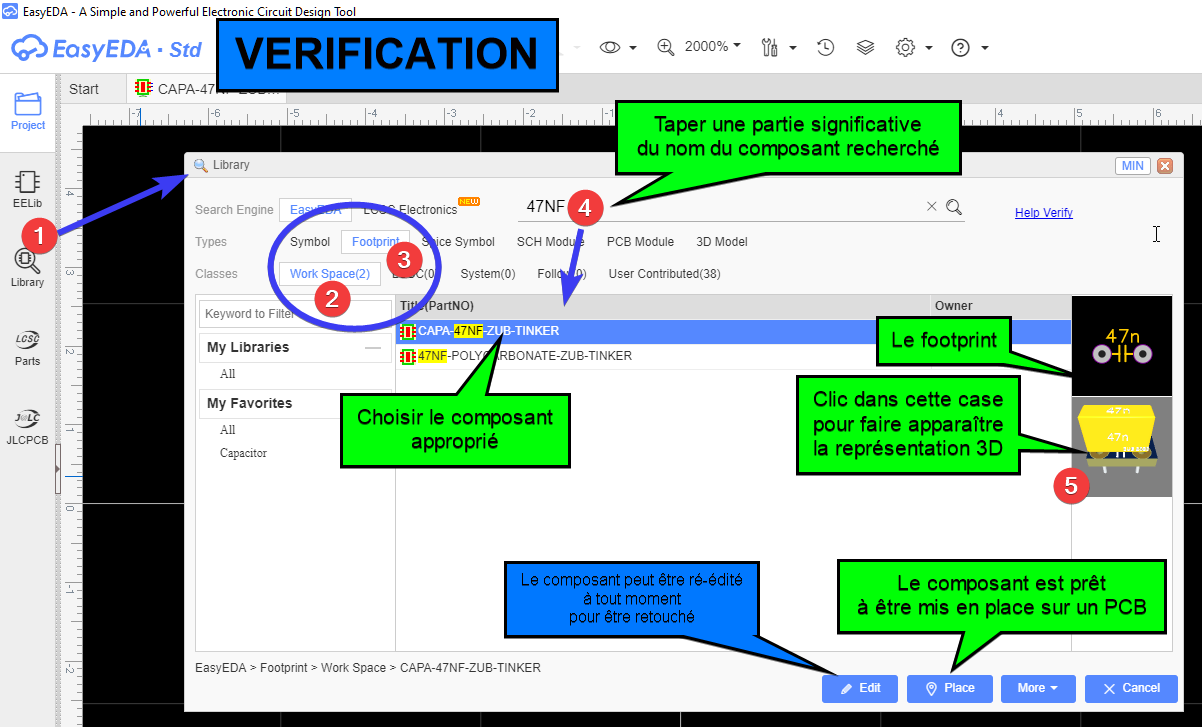Select the Symbol type
Image resolution: width=1202 pixels, height=727 pixels.
click(310, 242)
